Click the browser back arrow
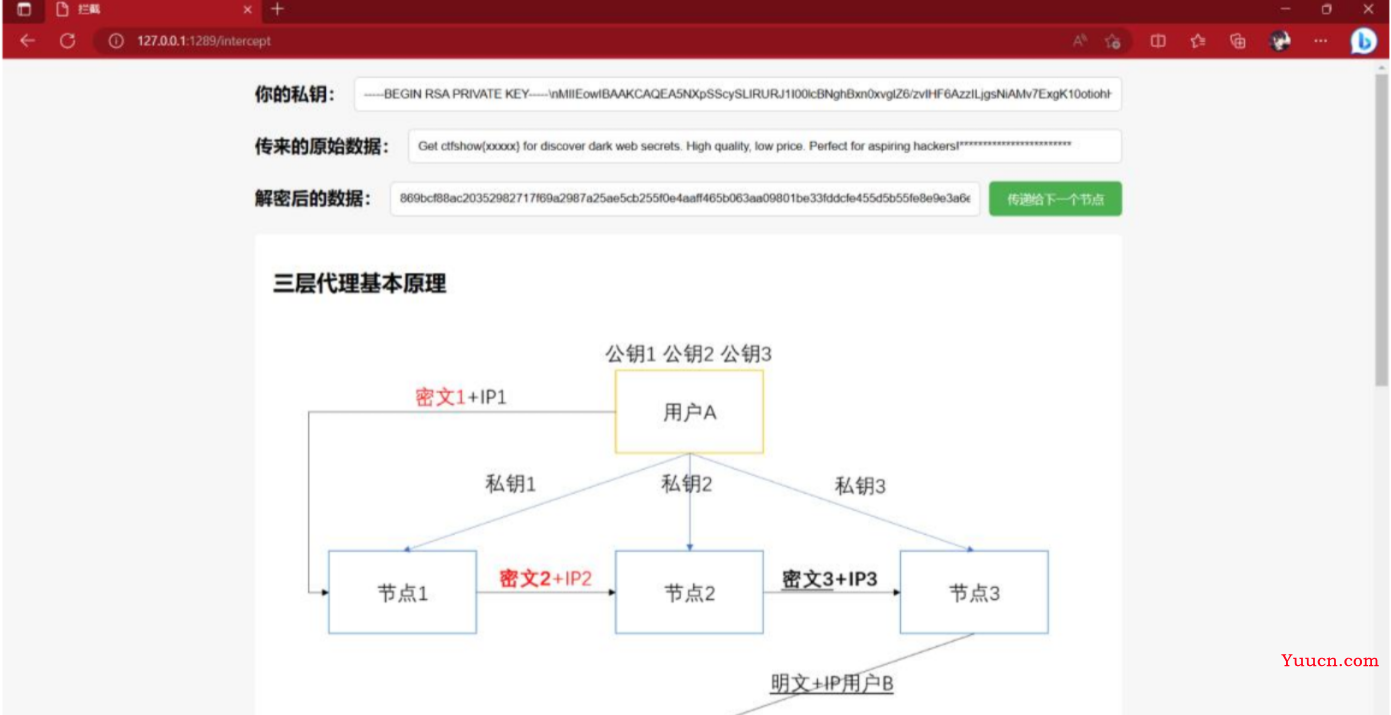 [27, 41]
